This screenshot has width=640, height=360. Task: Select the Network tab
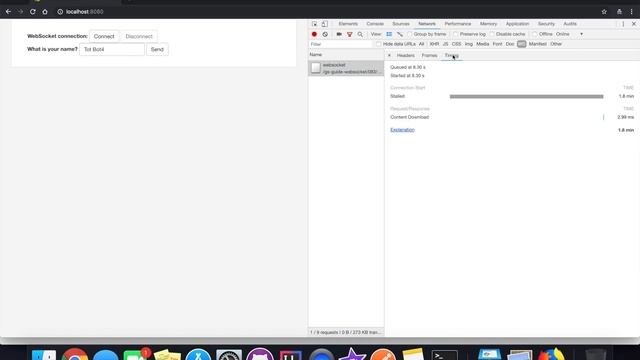coord(427,24)
